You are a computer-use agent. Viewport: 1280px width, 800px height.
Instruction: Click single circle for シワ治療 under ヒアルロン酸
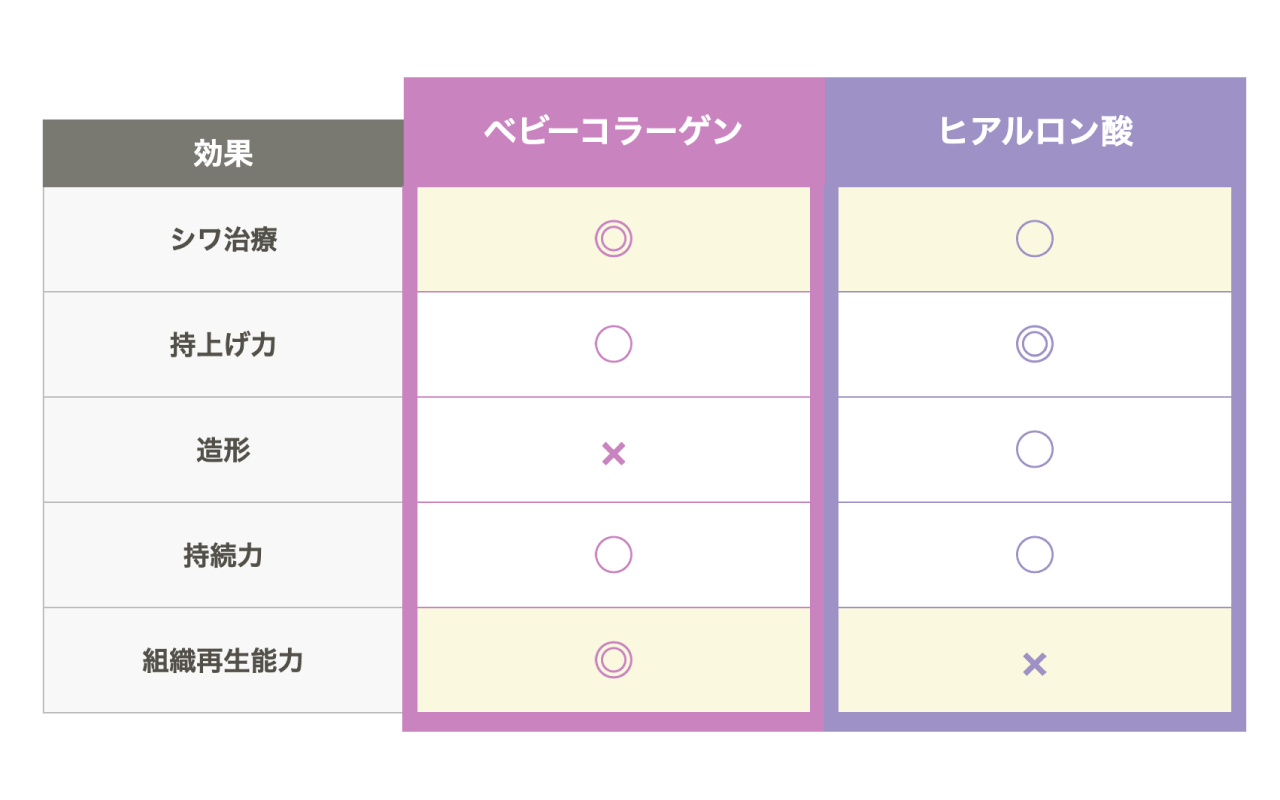coord(1034,239)
